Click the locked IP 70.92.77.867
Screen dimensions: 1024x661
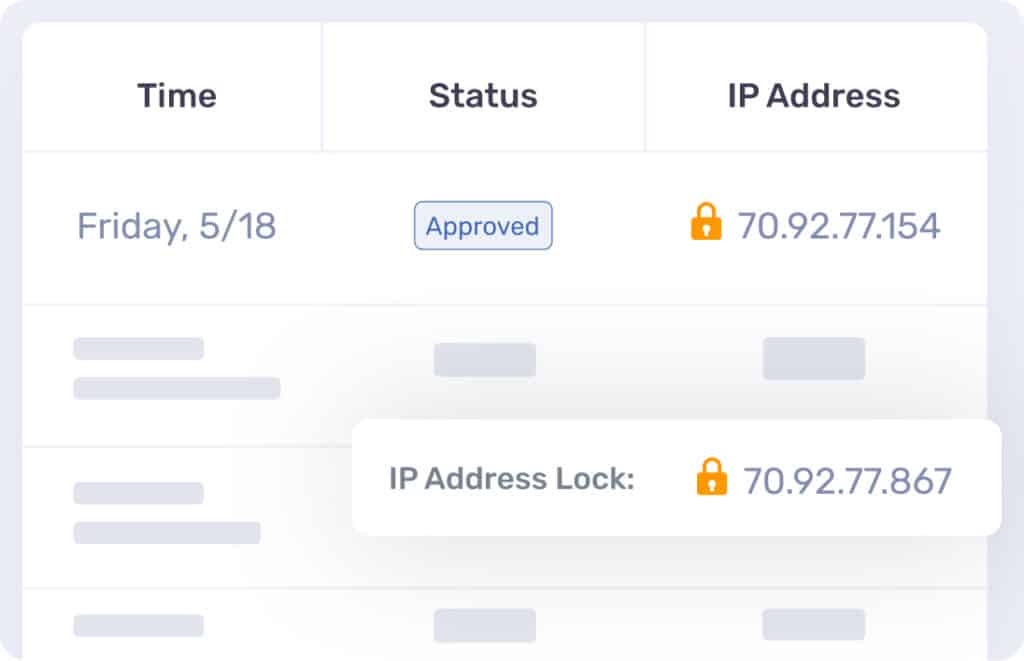click(x=847, y=481)
